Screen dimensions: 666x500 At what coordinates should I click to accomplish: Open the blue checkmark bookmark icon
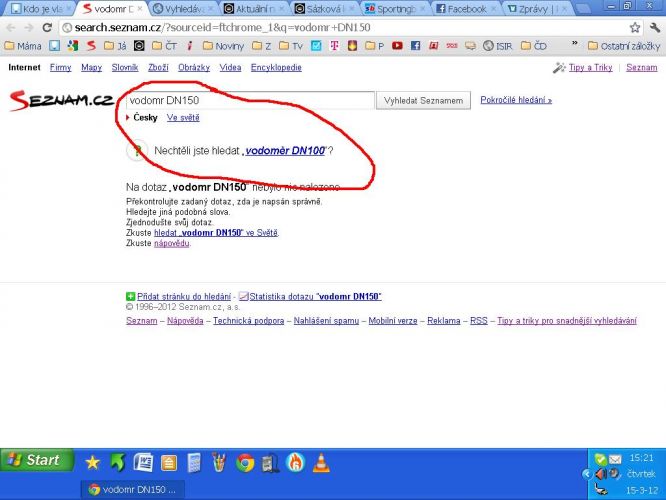click(316, 45)
